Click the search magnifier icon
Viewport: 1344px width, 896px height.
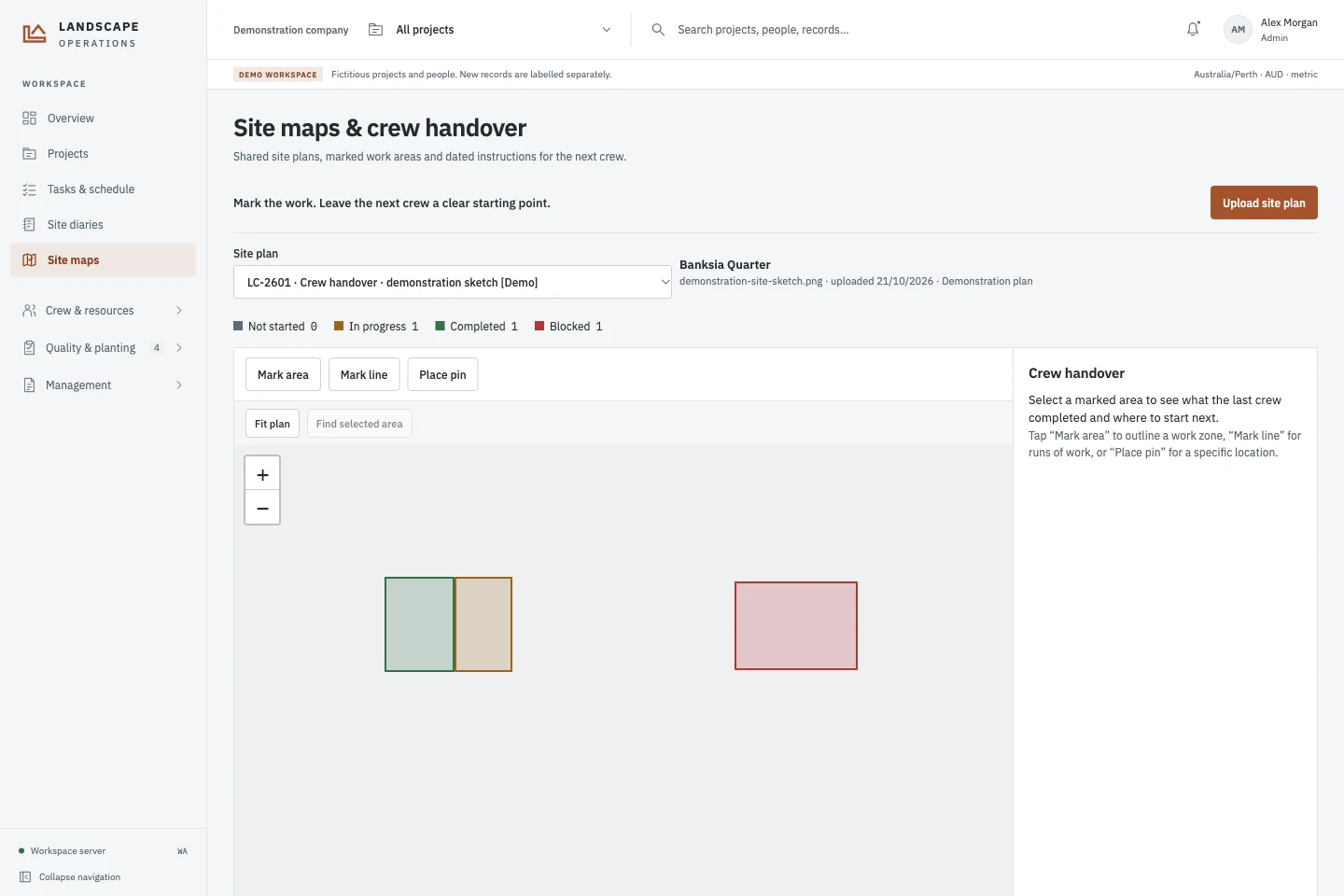pyautogui.click(x=658, y=30)
